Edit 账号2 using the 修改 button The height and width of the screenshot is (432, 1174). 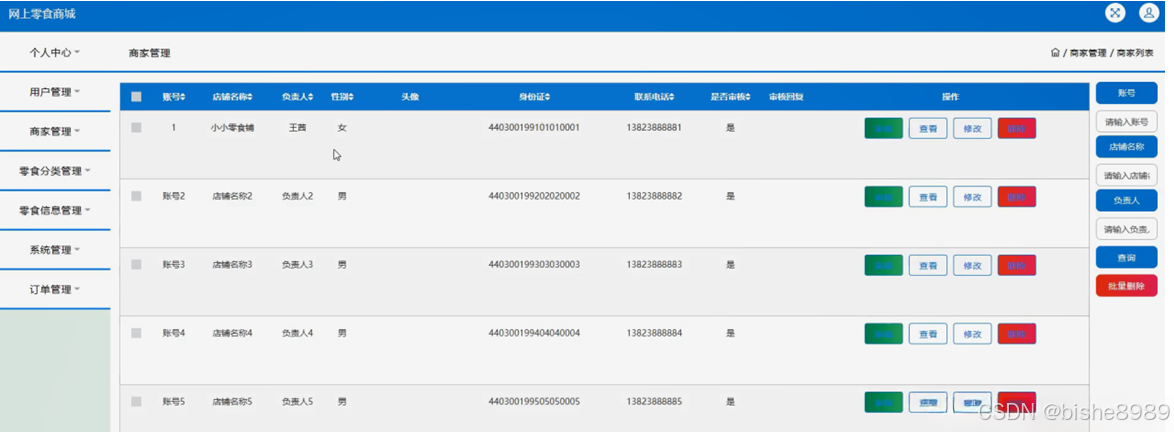(973, 197)
